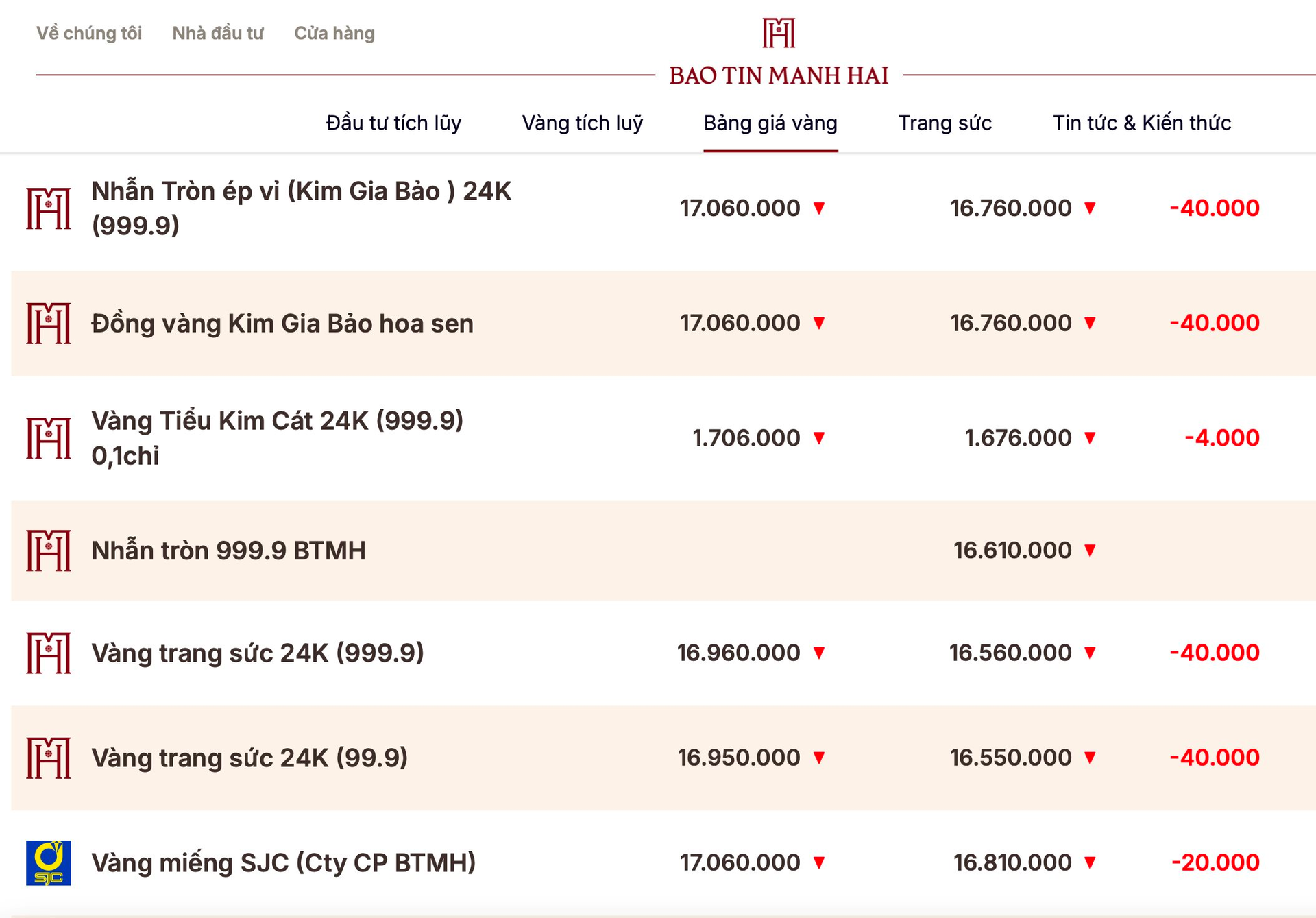The image size is (1316, 918).
Task: Click down arrow next to 1.706.000 price
Action: pos(818,438)
